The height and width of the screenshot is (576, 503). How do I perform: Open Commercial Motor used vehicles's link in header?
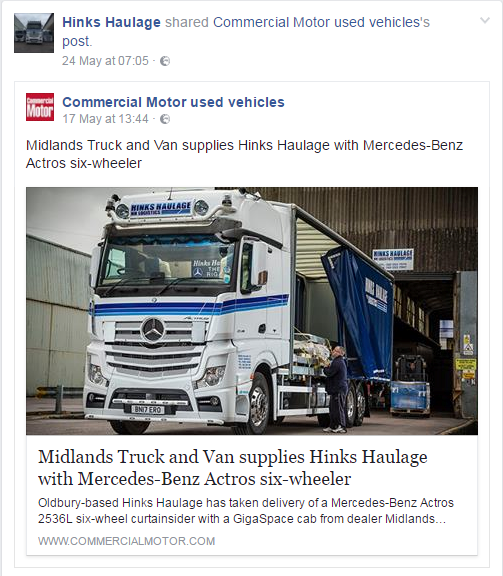pyautogui.click(x=321, y=22)
